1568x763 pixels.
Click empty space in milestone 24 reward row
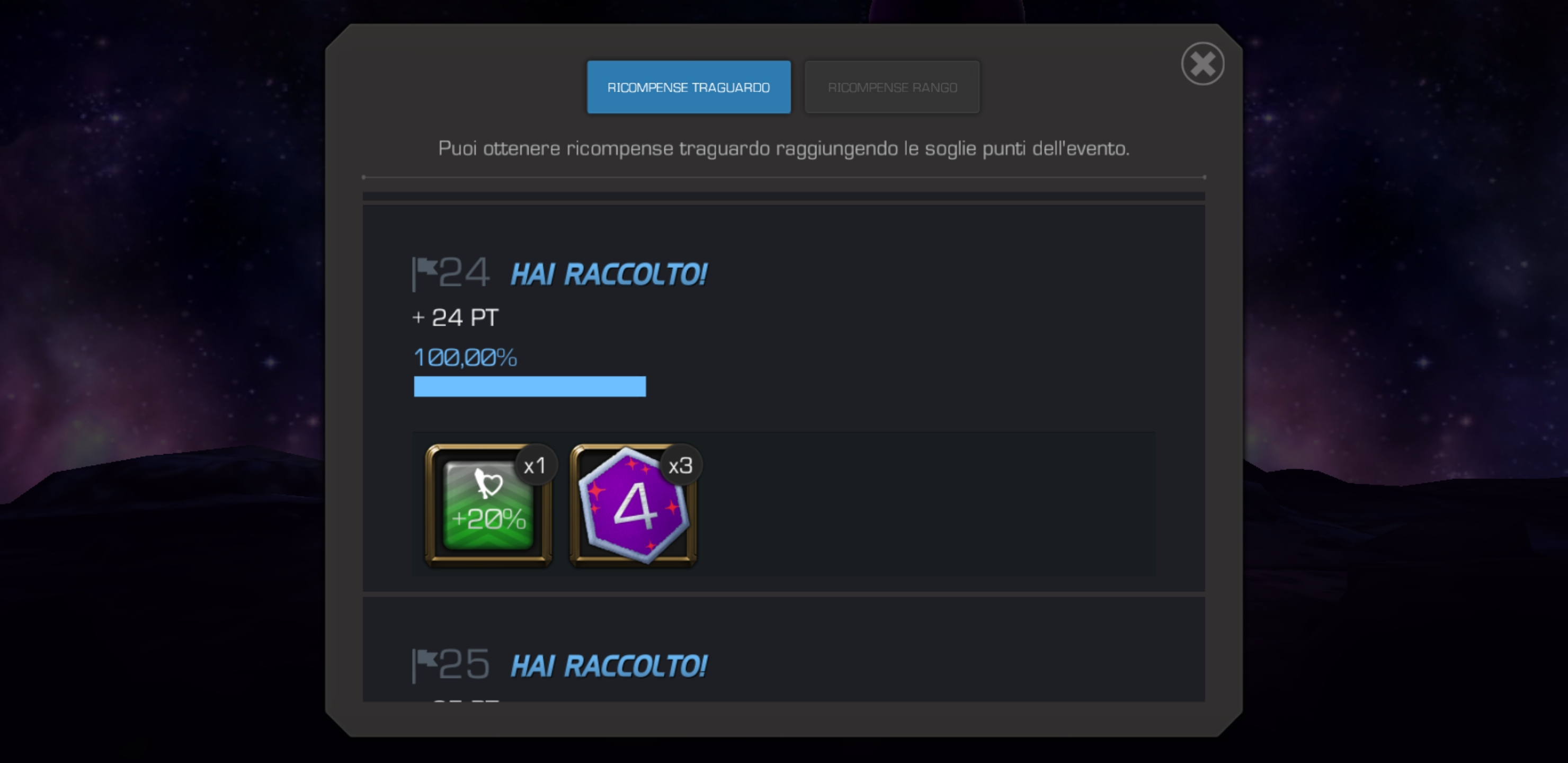925,504
